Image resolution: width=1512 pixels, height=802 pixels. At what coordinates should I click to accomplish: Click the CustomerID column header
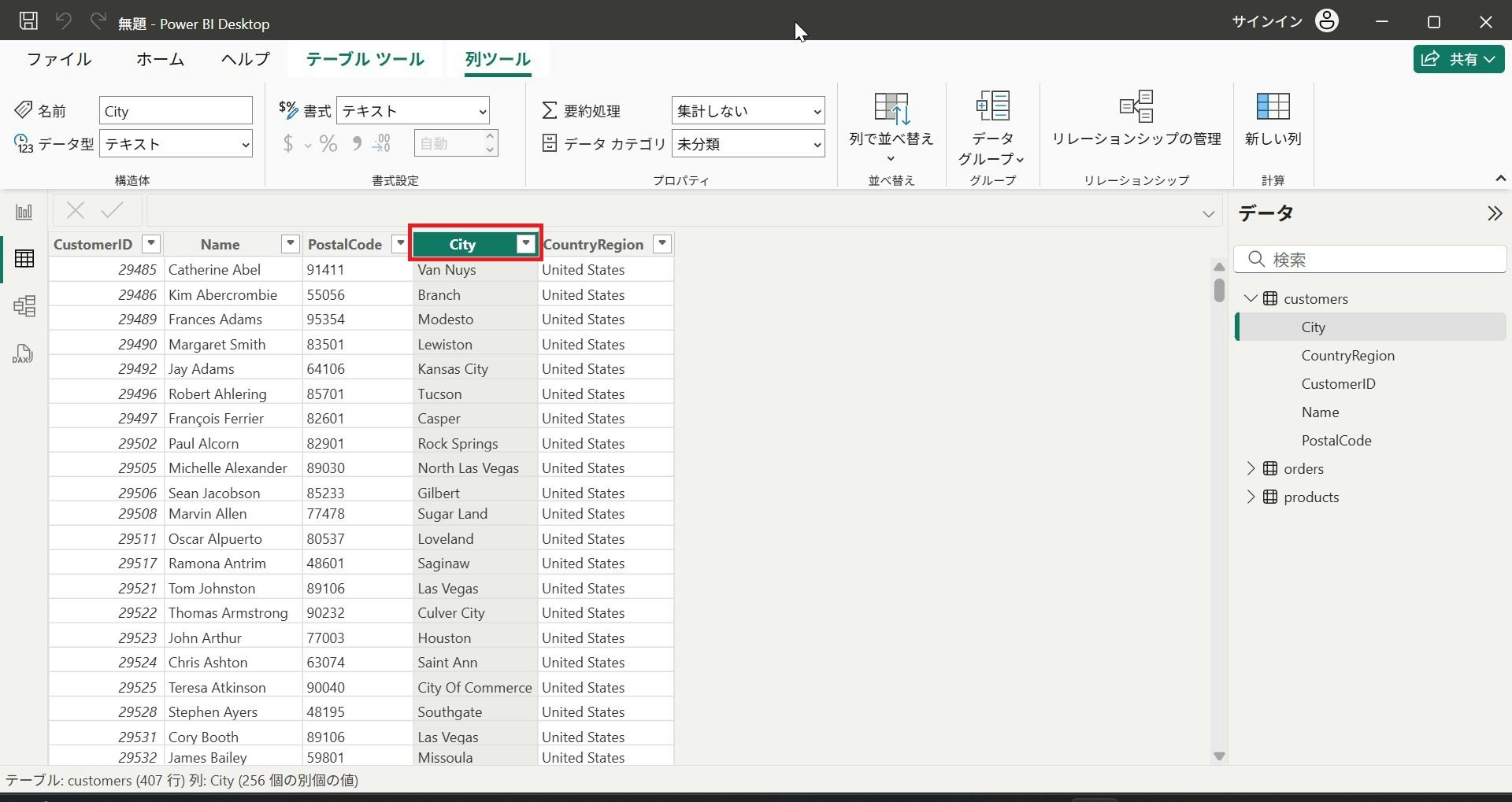click(x=93, y=244)
